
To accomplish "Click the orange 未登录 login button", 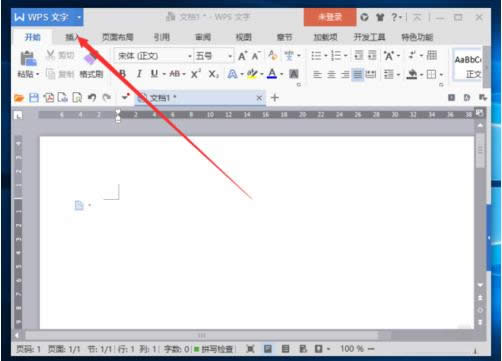I will pyautogui.click(x=330, y=17).
